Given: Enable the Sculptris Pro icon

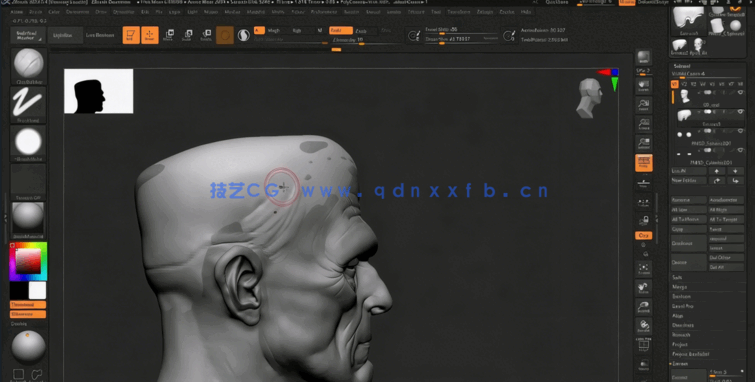Looking at the screenshot, I should point(244,35).
